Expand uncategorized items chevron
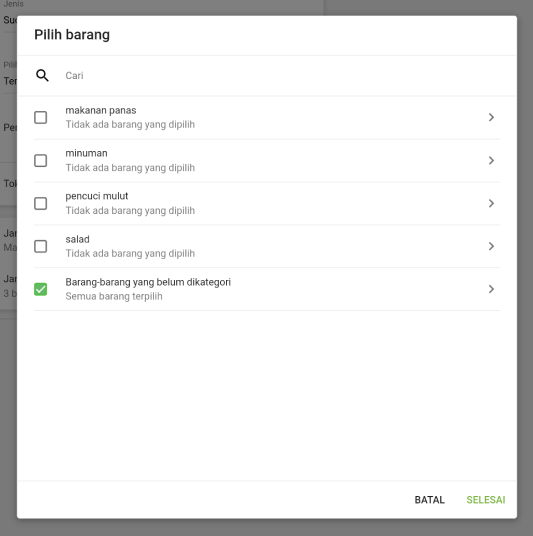This screenshot has height=536, width=533. point(491,290)
